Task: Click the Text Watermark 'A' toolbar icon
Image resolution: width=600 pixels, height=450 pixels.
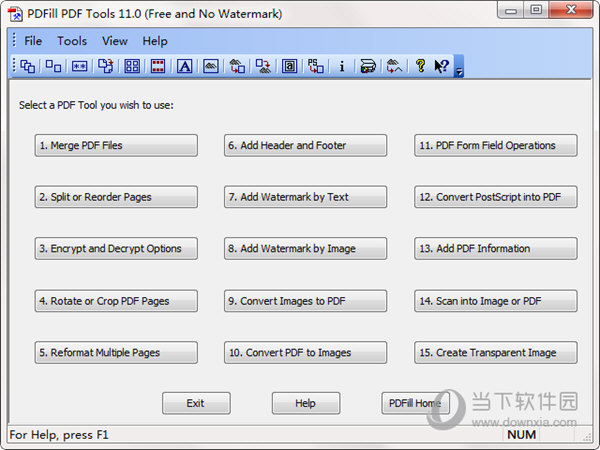Action: click(x=184, y=66)
